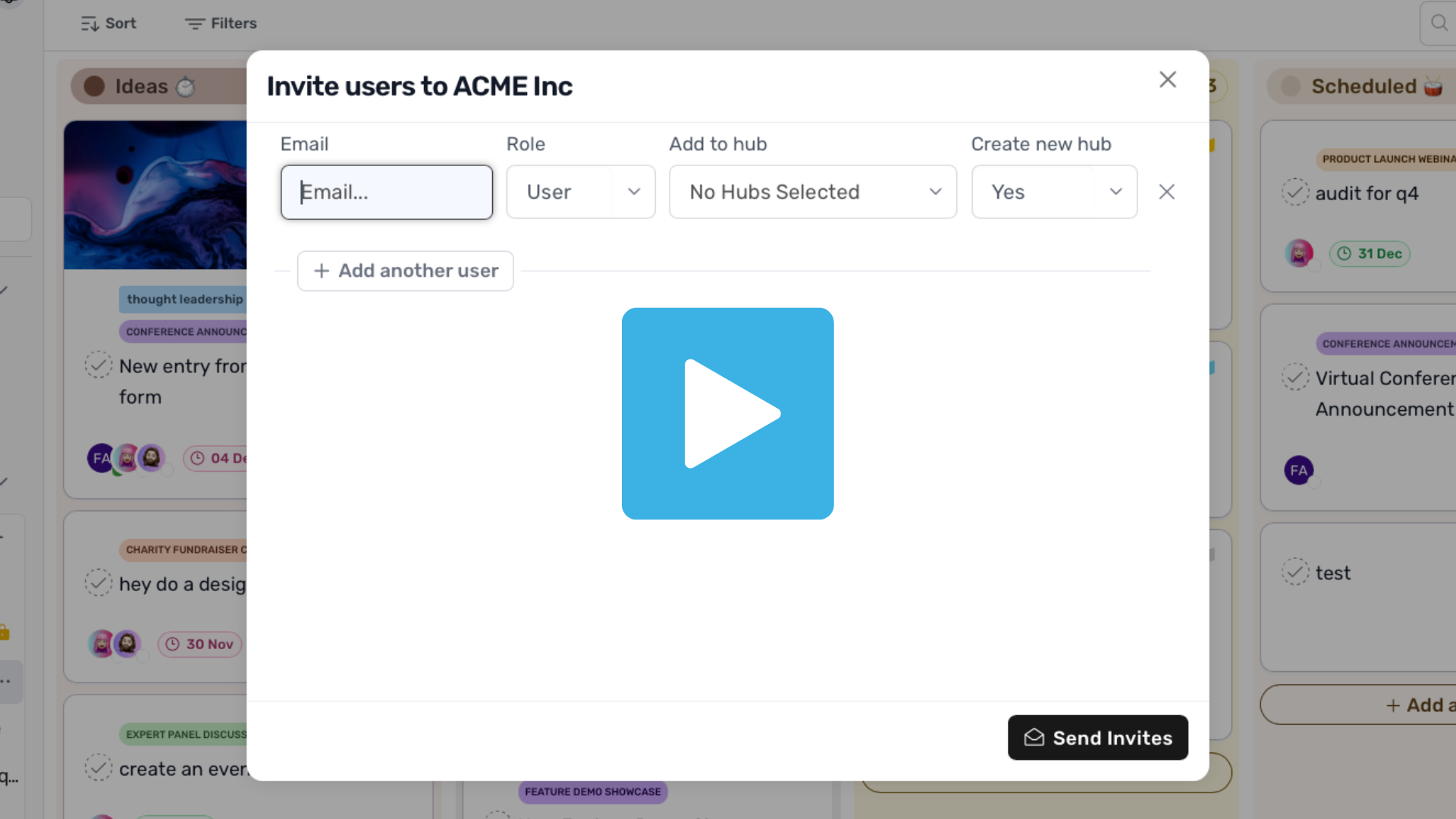Focus the Email input field
Viewport: 1456px width, 819px height.
pyautogui.click(x=386, y=192)
